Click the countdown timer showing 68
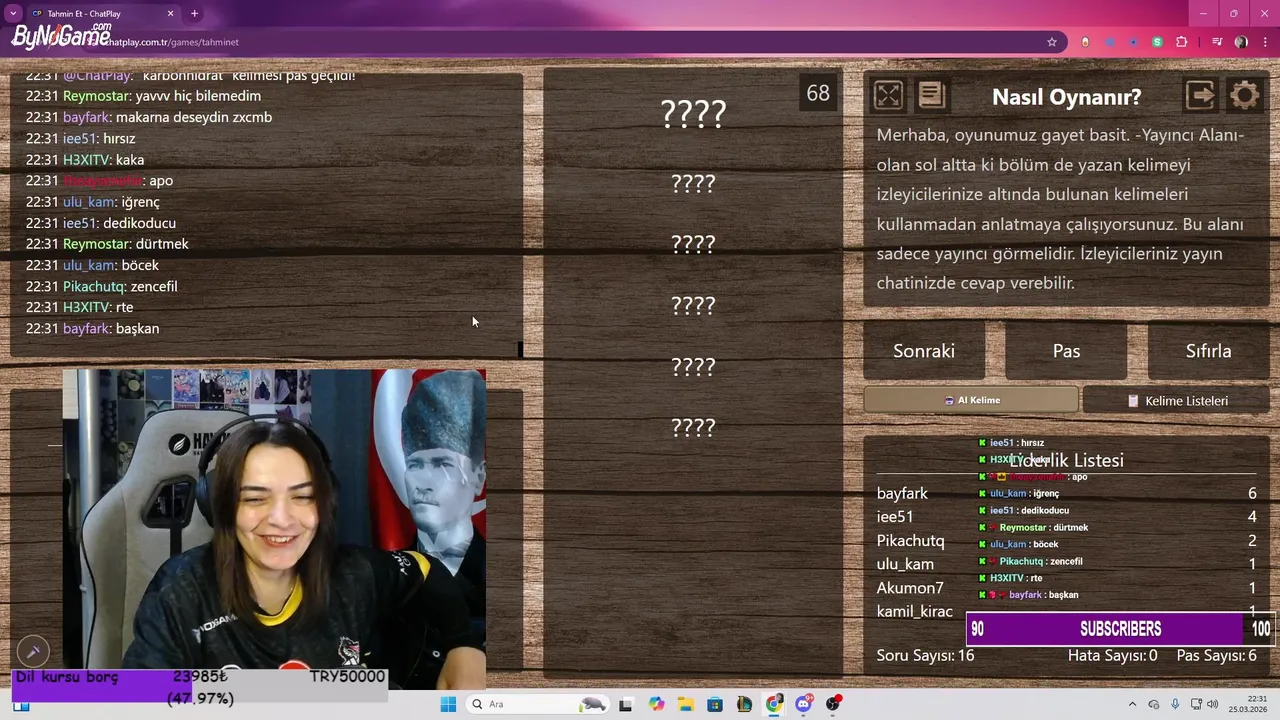The width and height of the screenshot is (1280, 720). click(818, 93)
